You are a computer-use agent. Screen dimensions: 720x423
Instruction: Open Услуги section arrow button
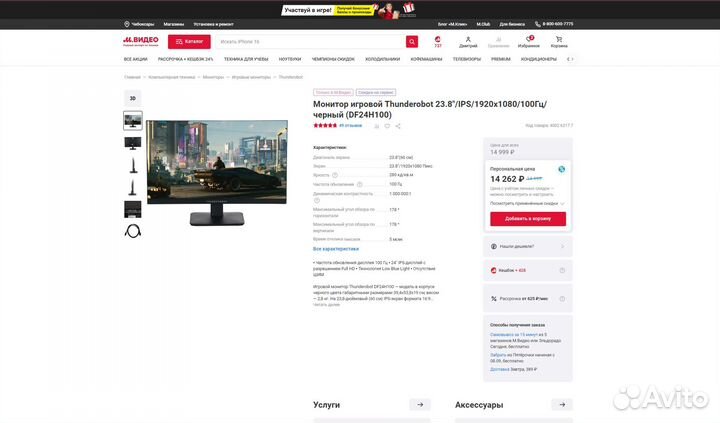coord(420,405)
